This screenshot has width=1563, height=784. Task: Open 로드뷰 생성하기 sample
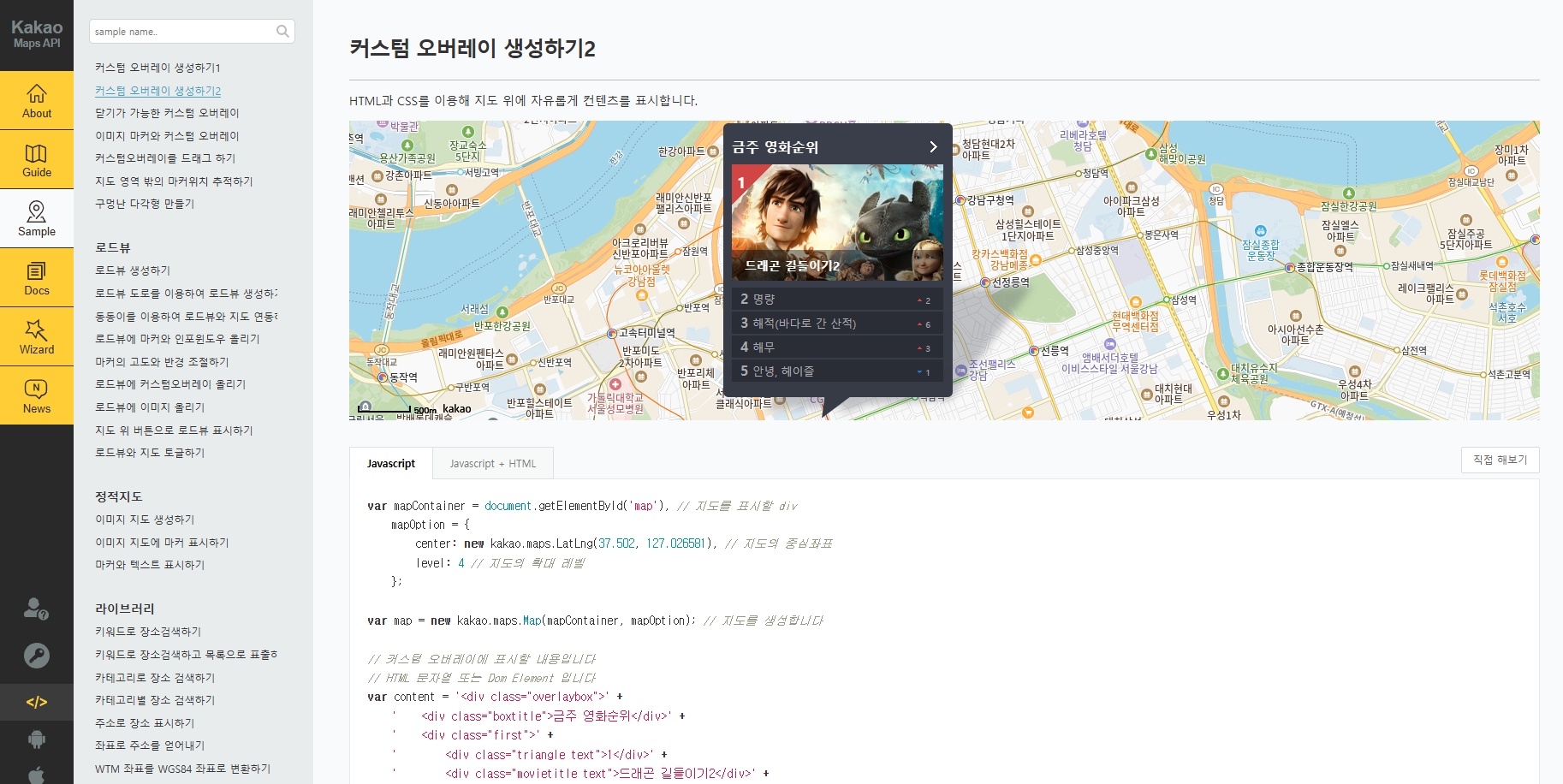[133, 270]
